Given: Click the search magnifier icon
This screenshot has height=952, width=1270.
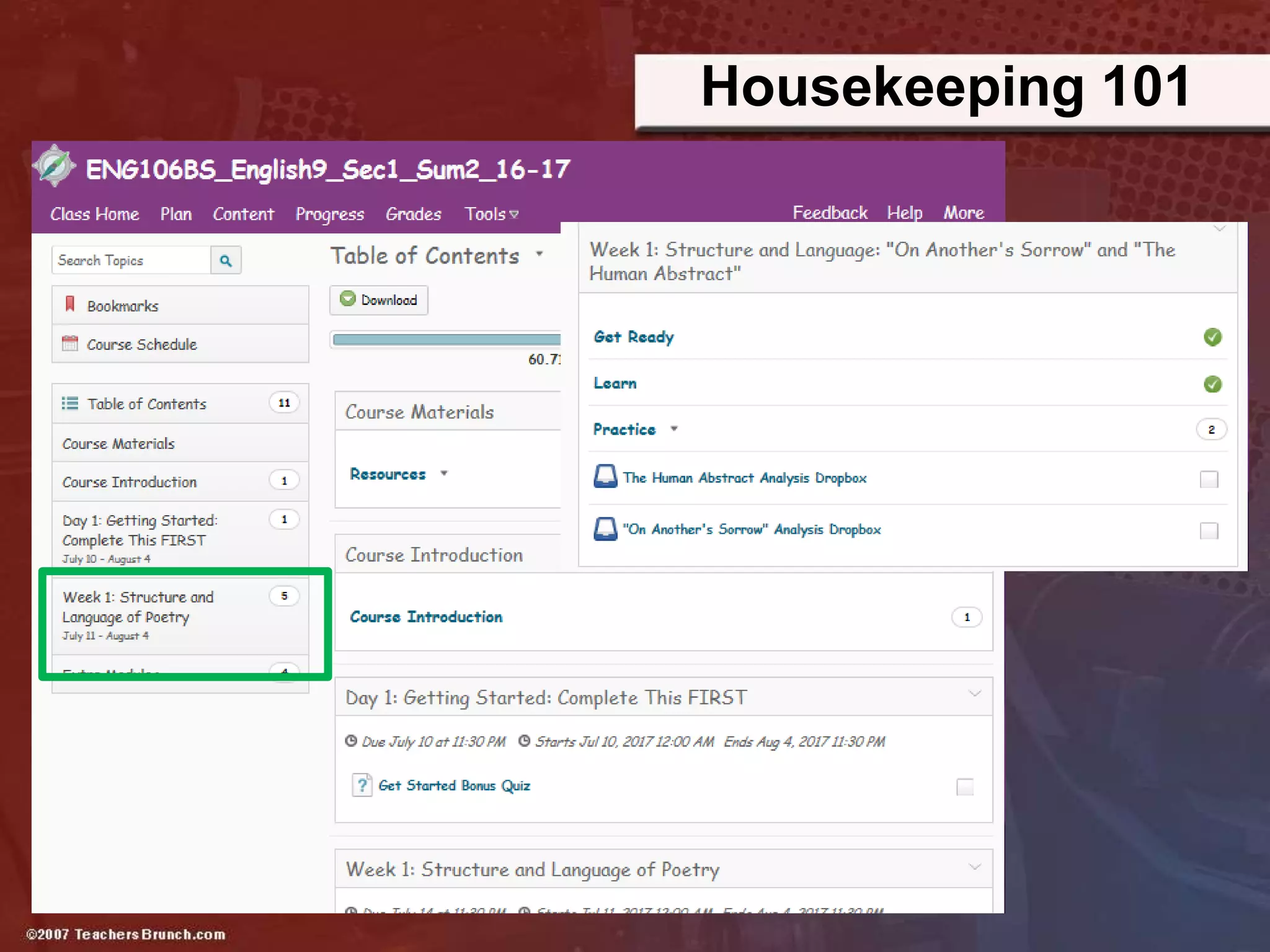Looking at the screenshot, I should point(226,261).
